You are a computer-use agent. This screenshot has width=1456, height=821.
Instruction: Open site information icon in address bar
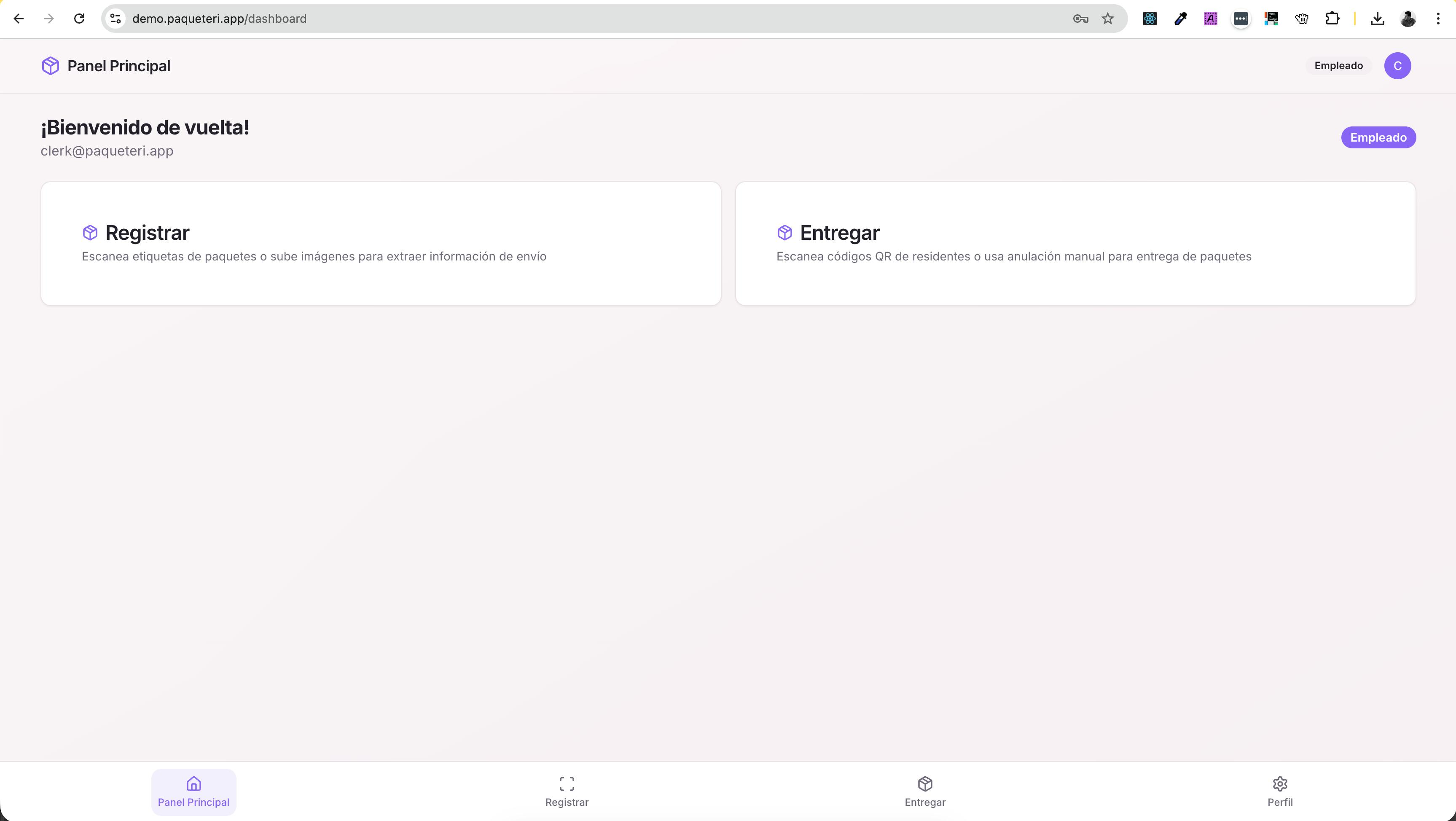coord(116,19)
